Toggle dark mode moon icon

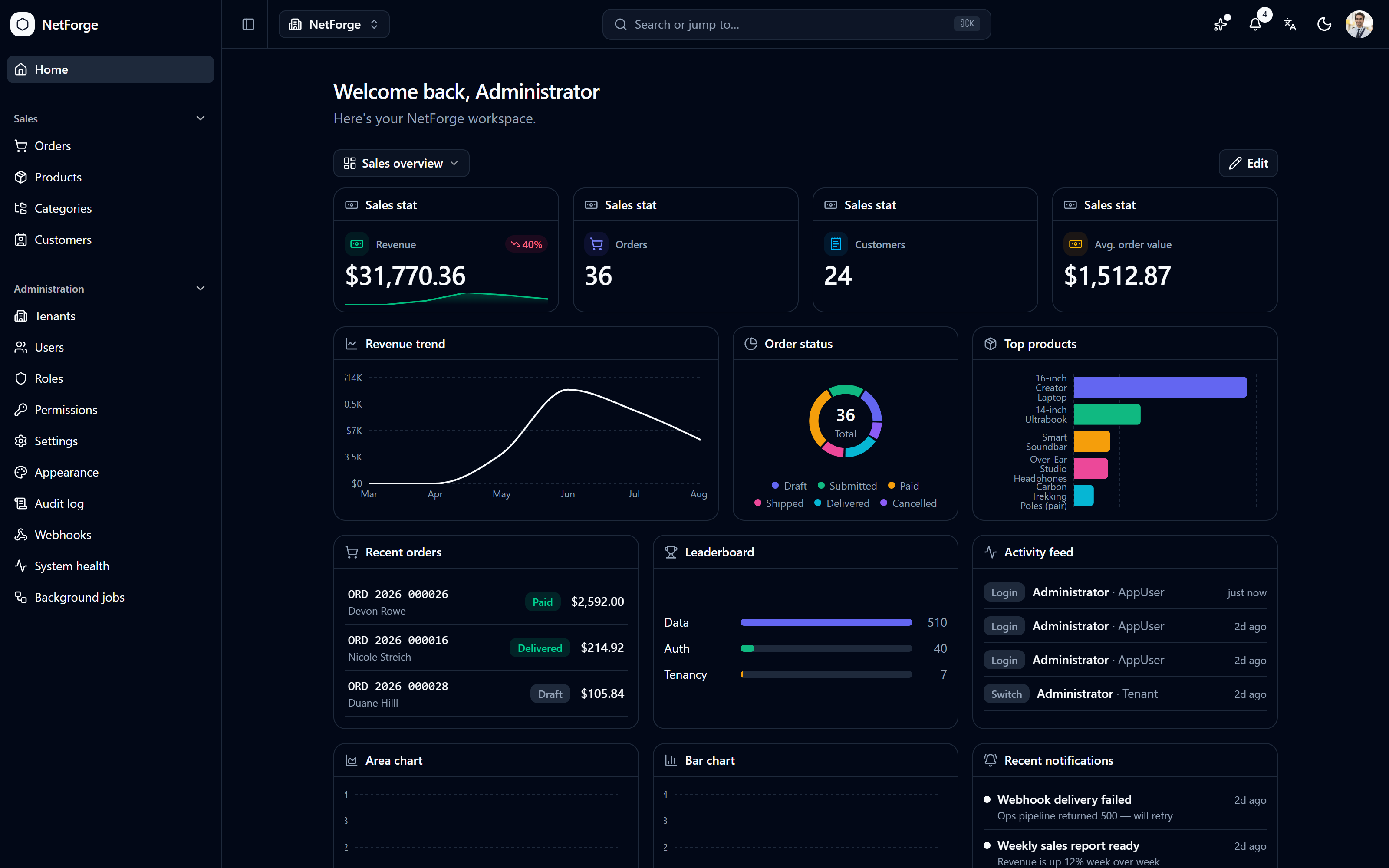tap(1324, 24)
